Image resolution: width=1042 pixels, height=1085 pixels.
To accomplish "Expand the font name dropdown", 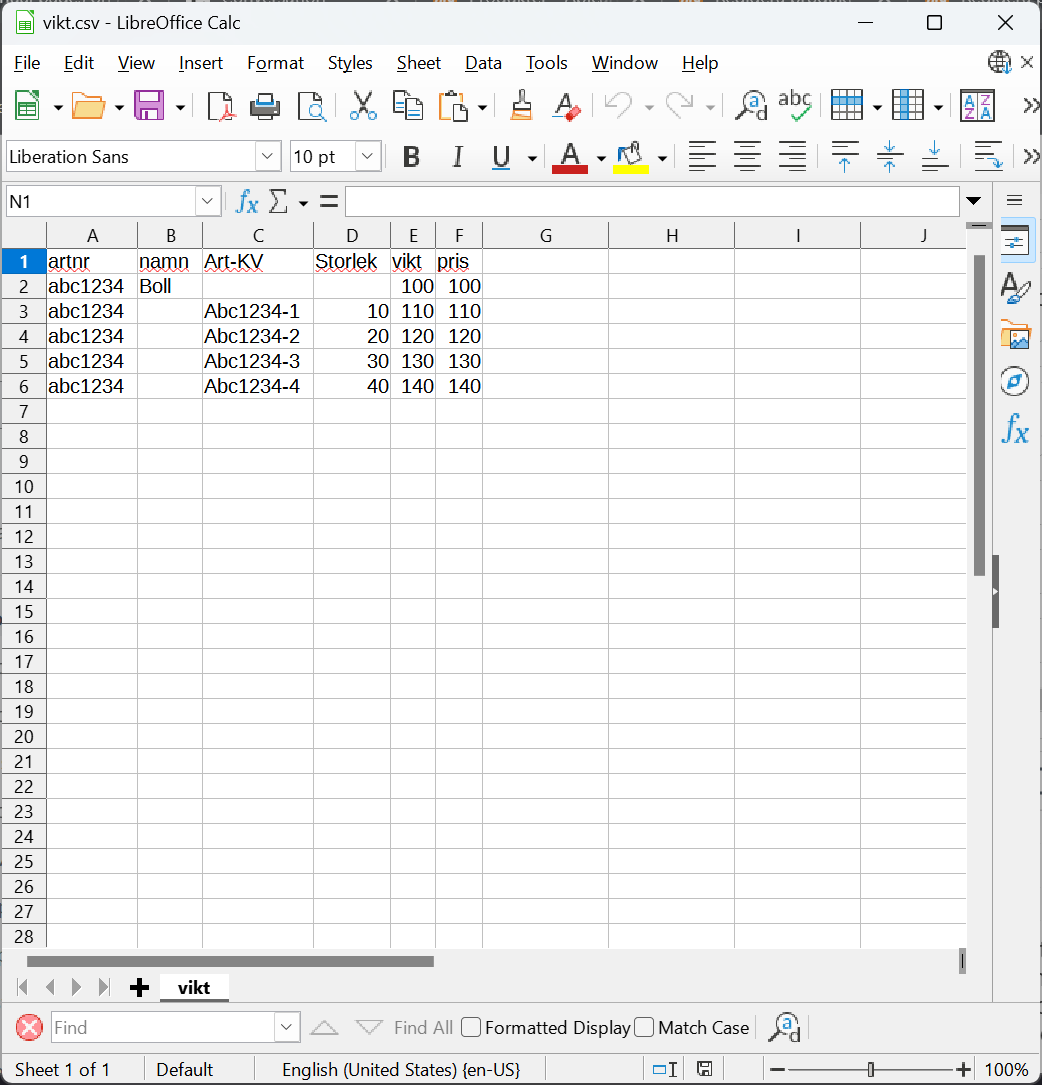I will (268, 157).
